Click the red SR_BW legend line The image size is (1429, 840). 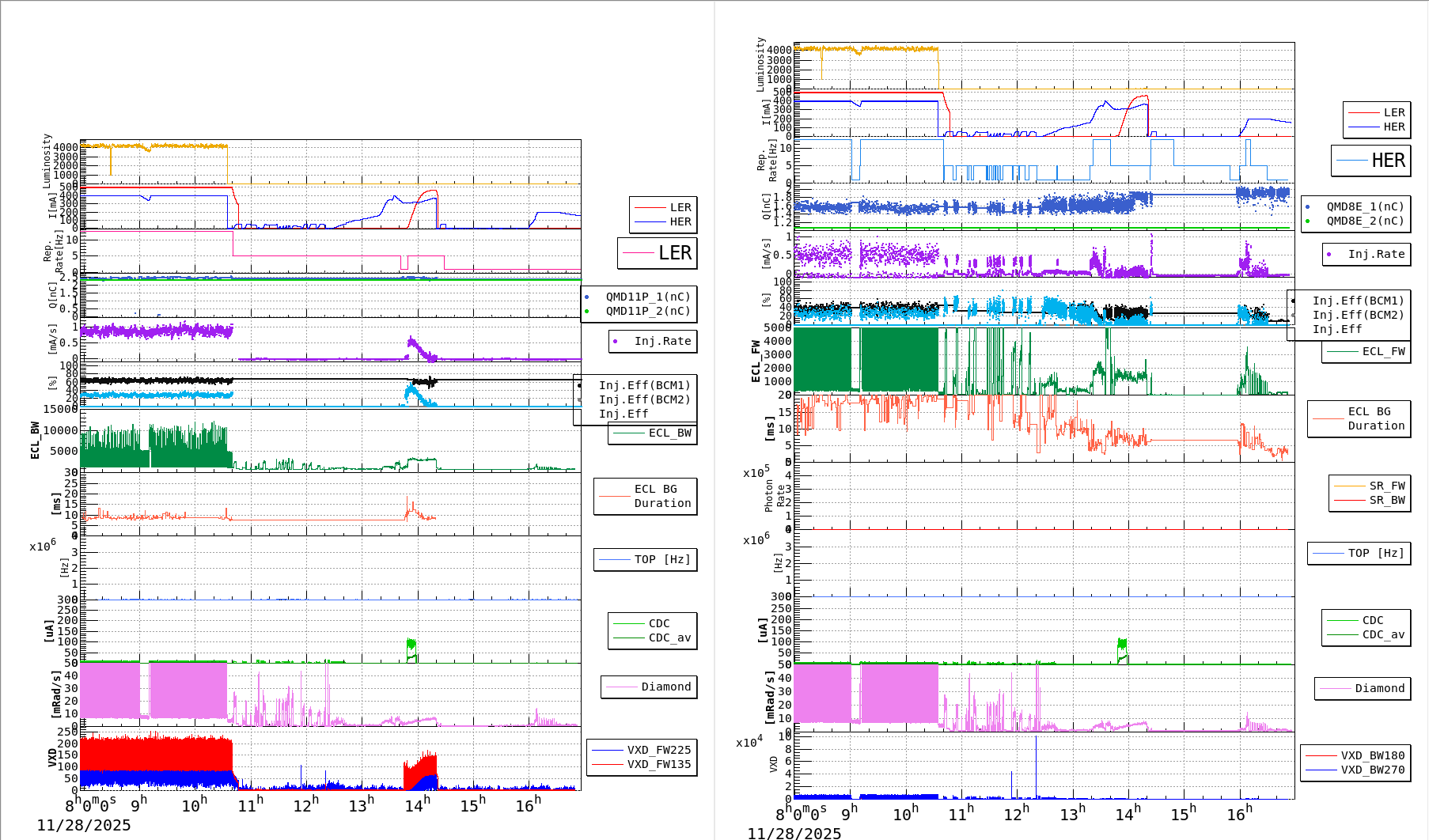click(1349, 500)
